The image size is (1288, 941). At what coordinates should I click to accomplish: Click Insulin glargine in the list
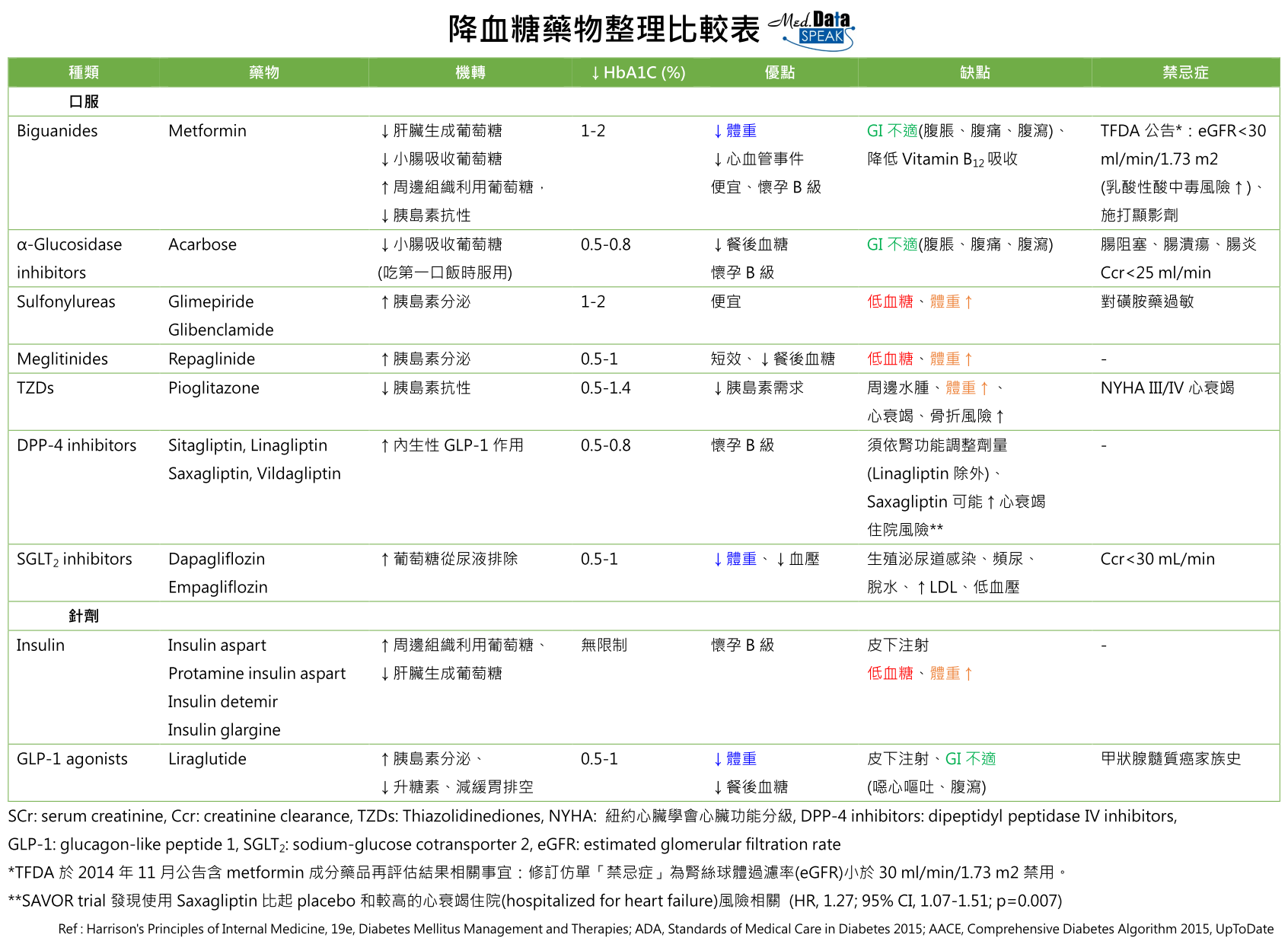[x=224, y=730]
